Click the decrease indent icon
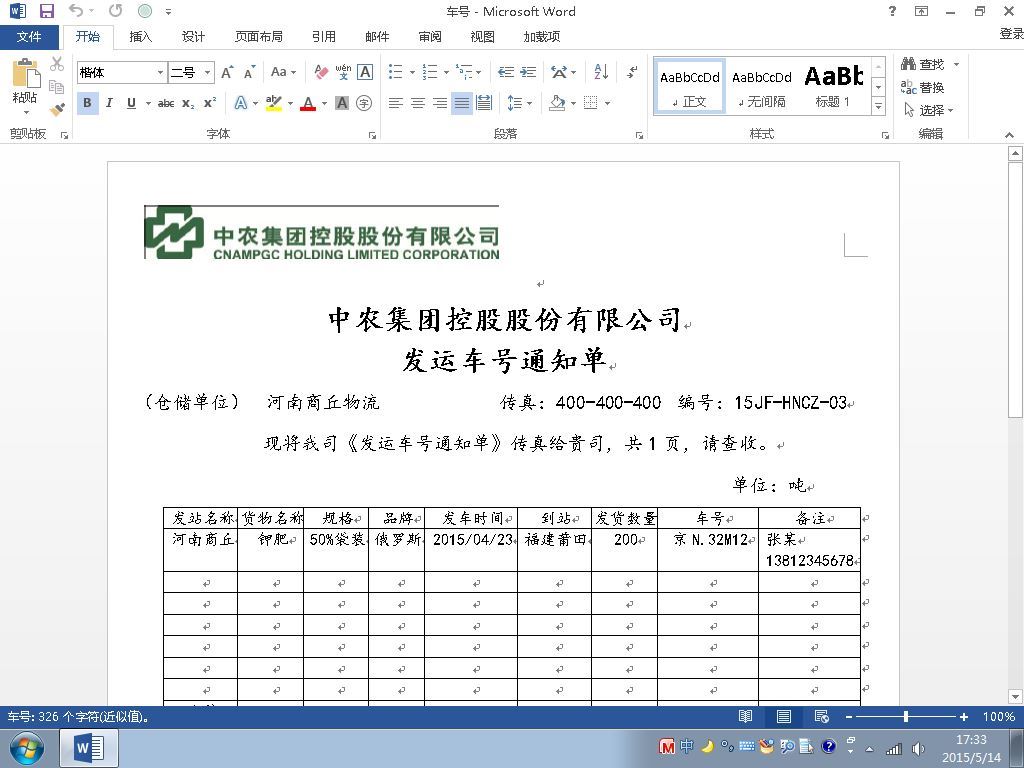This screenshot has width=1024, height=768. pos(505,72)
